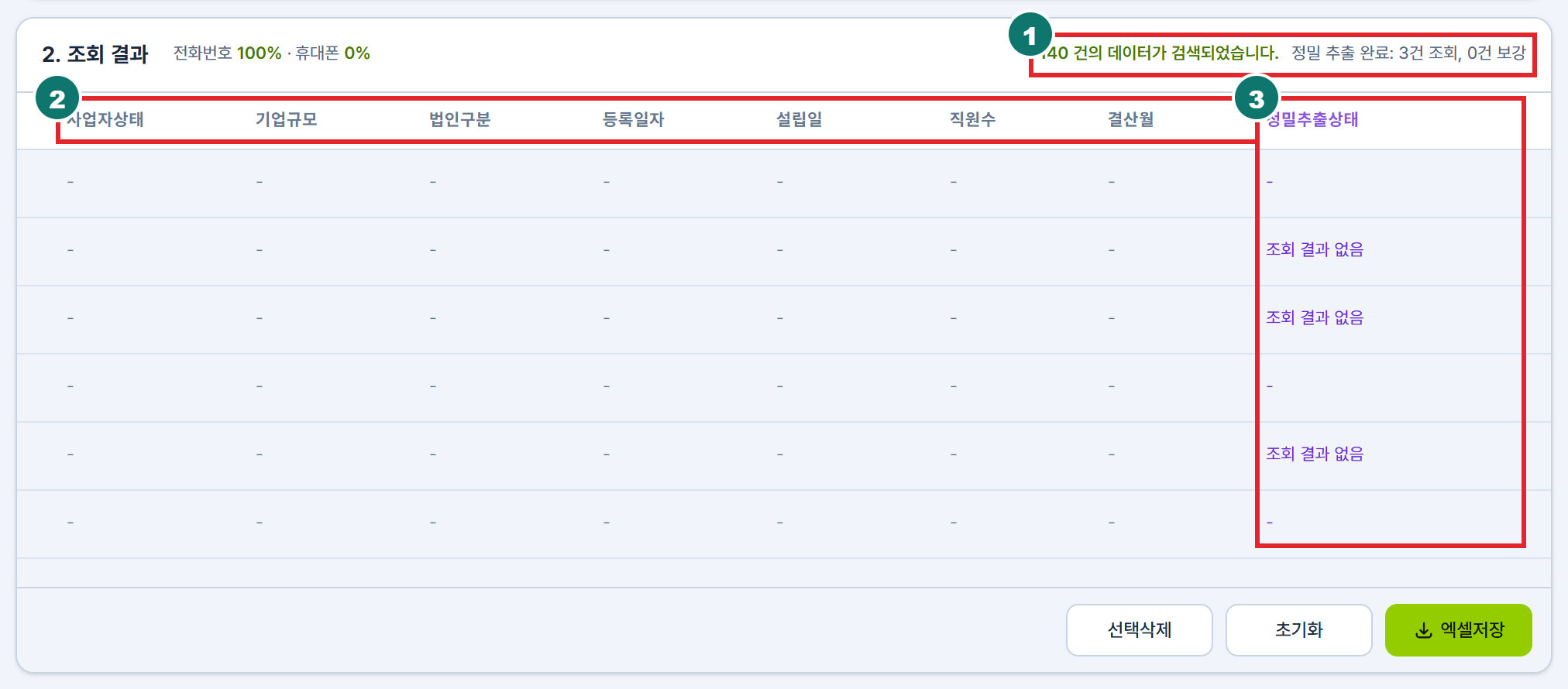Screen dimensions: 1568x689
Task: Click the 전화번호 100% coverage indicator
Action: (227, 53)
